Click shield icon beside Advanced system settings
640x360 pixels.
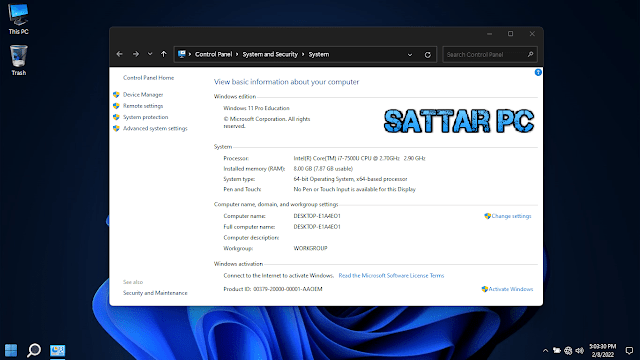116,128
